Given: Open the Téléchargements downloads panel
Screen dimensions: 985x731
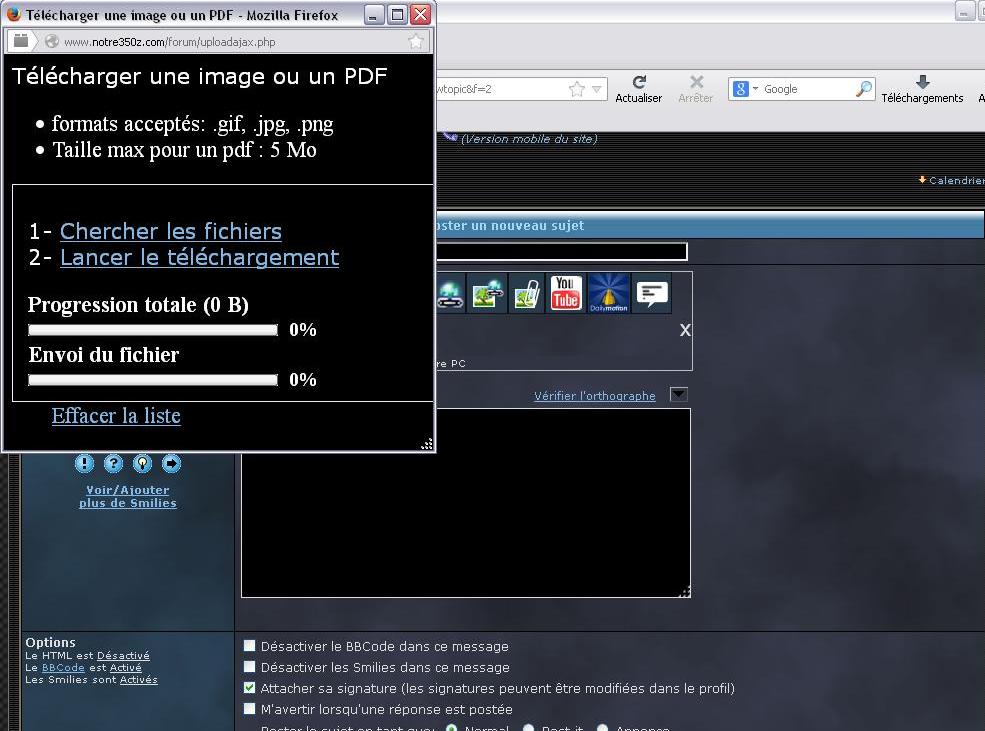Looking at the screenshot, I should 921,88.
